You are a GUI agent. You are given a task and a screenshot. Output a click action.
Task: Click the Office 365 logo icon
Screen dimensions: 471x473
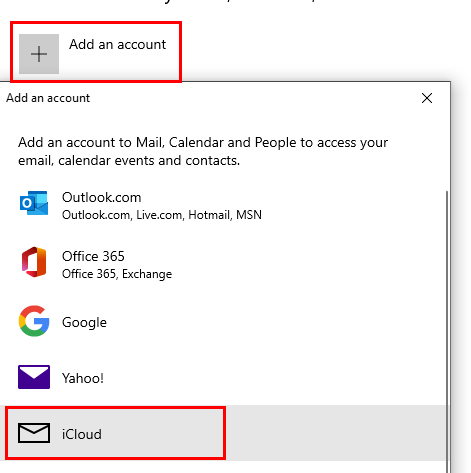[34, 262]
